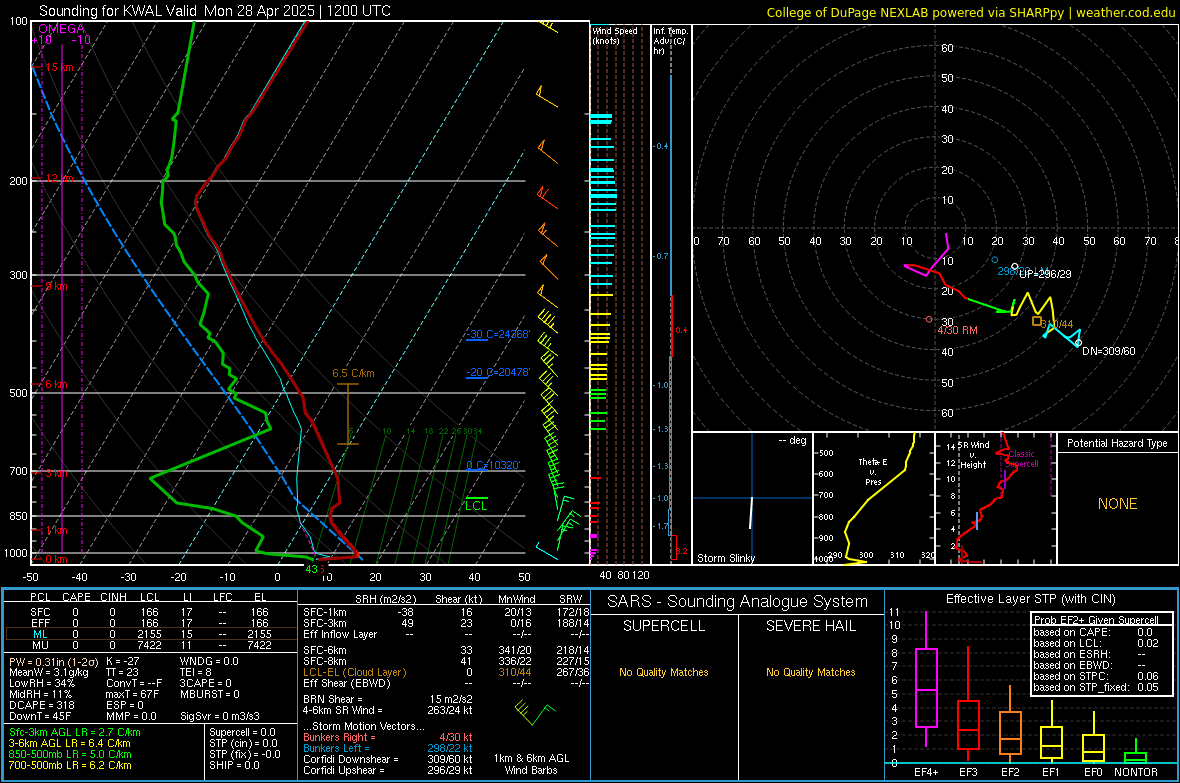Click the Theta-E v. Pres panel label
The width and height of the screenshot is (1180, 783).
[873, 471]
